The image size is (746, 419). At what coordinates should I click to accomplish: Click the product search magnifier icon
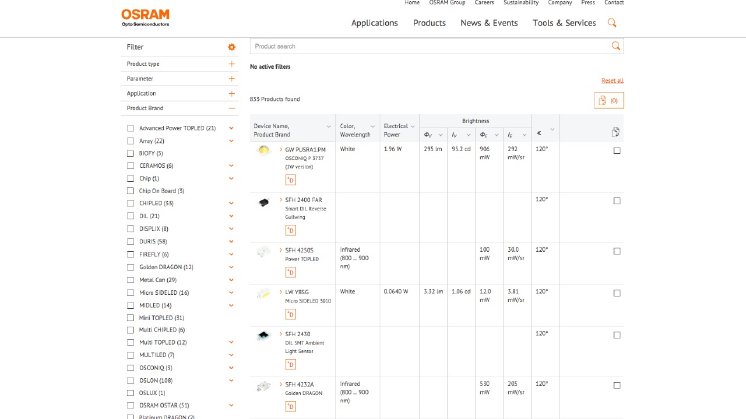(x=615, y=46)
